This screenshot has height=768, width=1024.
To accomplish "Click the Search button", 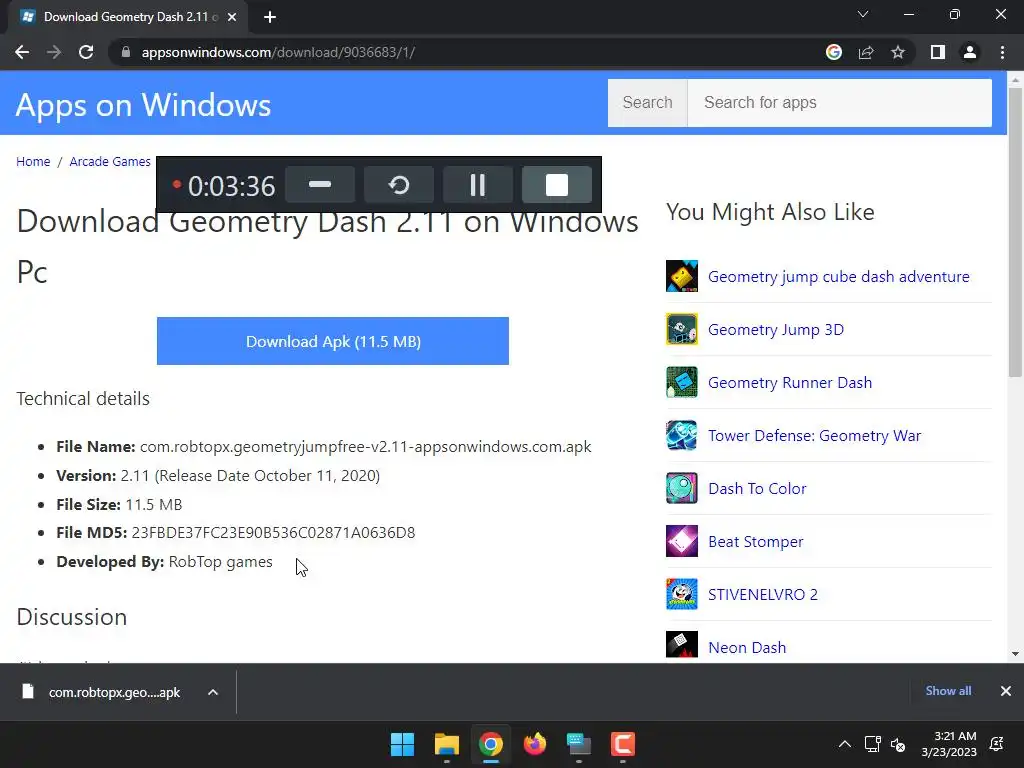I will [647, 103].
